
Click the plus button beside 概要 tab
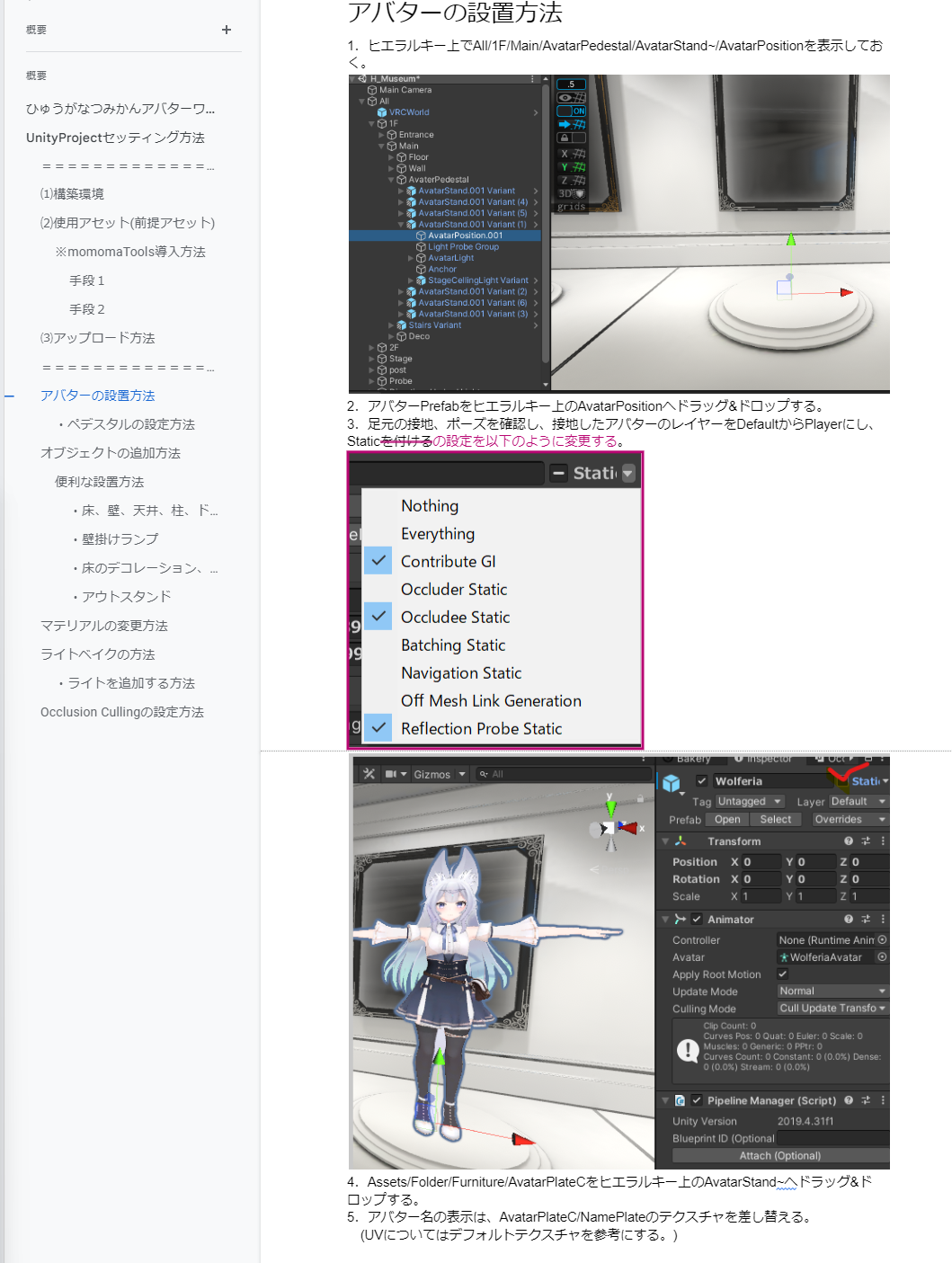[x=227, y=30]
